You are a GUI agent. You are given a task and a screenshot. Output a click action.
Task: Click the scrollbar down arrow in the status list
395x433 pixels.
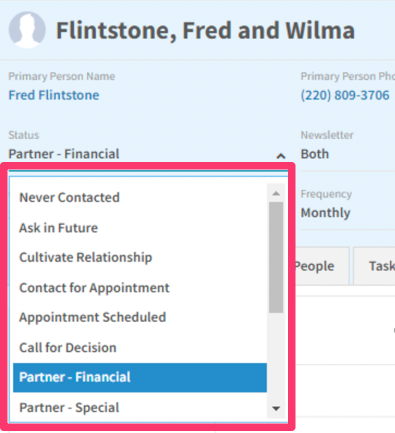pos(276,408)
